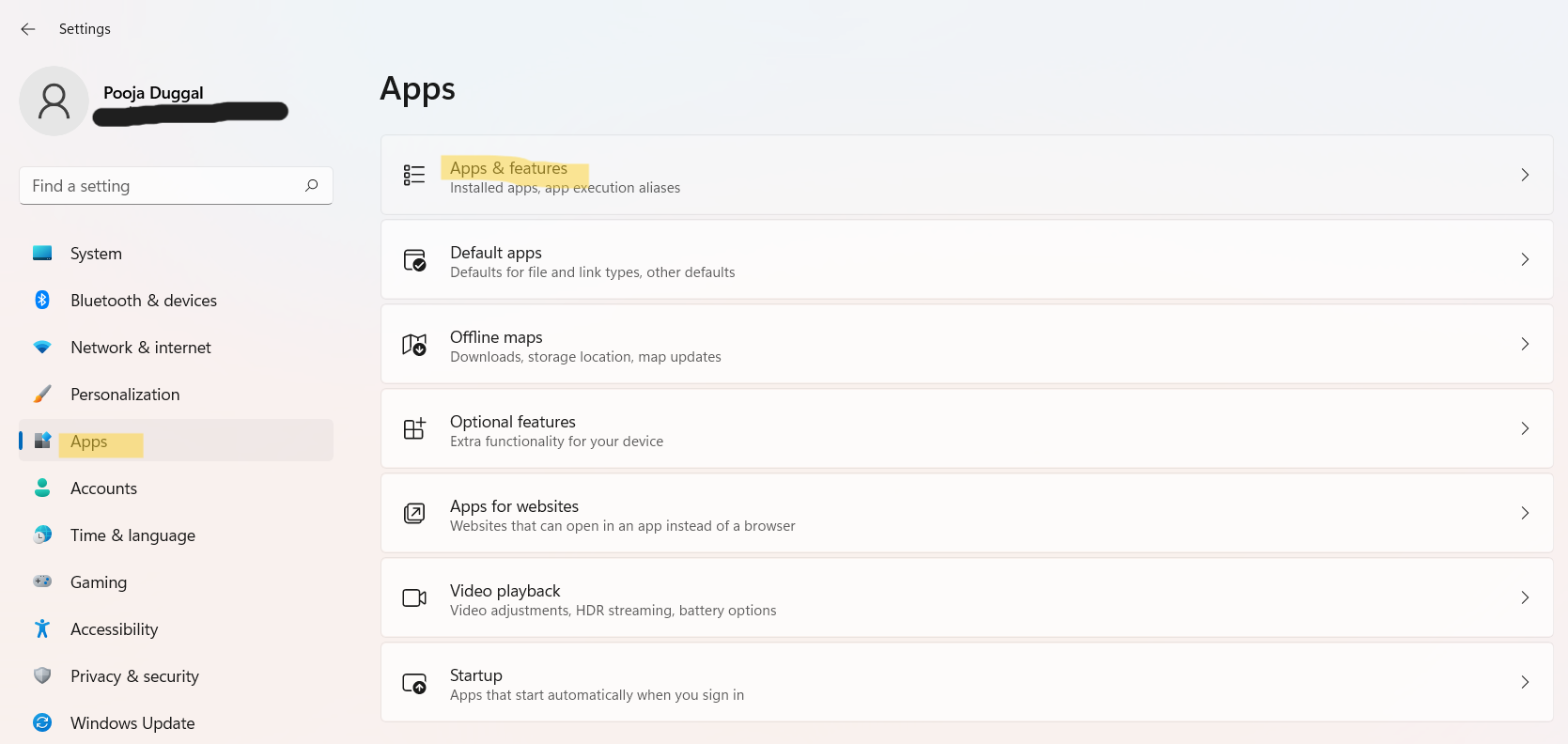Click the Video playback camera icon
1568x744 pixels.
(x=414, y=597)
